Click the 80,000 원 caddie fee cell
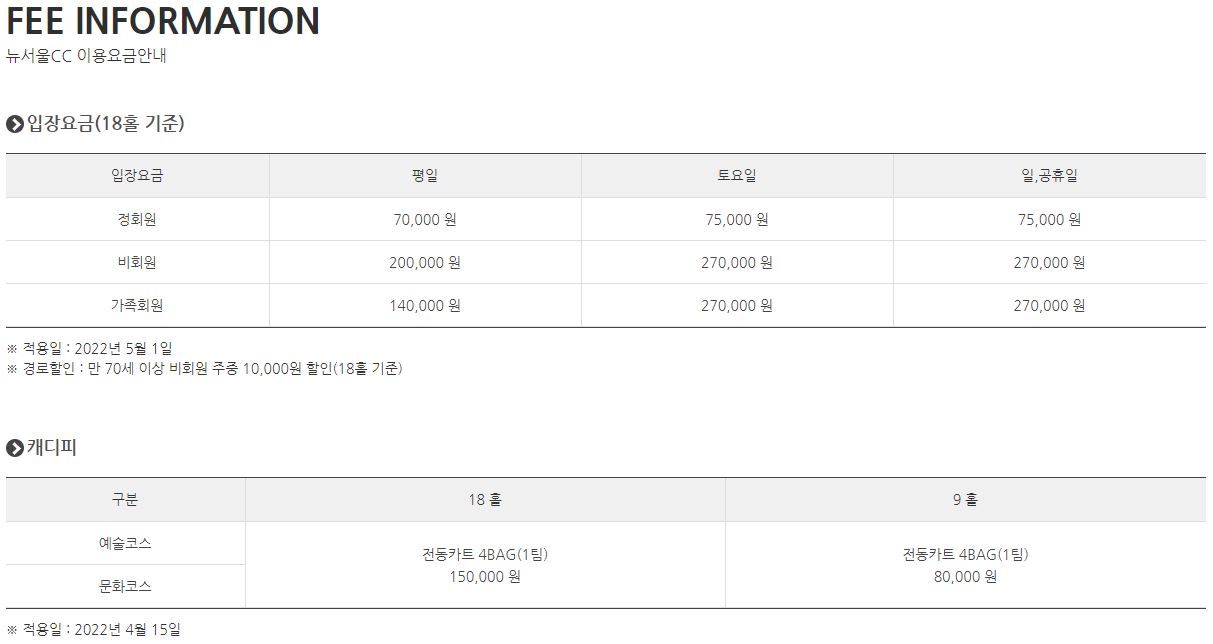This screenshot has width=1213, height=644. pyautogui.click(x=965, y=577)
